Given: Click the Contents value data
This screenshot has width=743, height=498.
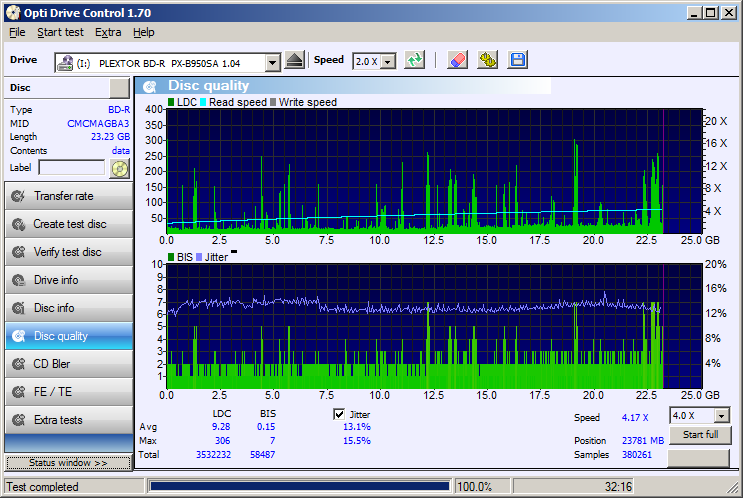Looking at the screenshot, I should [x=121, y=151].
